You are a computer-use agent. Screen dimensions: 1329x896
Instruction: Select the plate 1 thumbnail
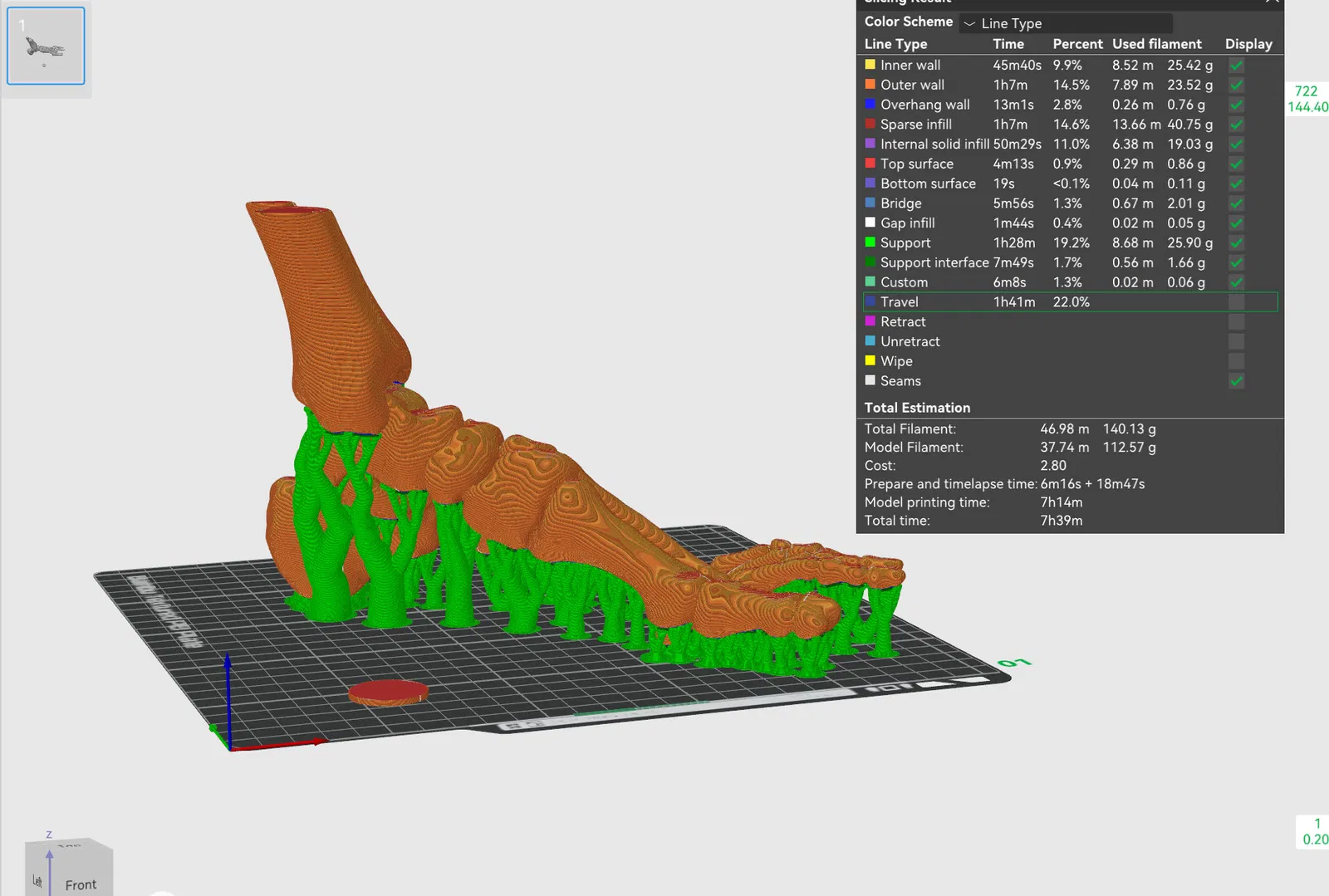click(46, 47)
